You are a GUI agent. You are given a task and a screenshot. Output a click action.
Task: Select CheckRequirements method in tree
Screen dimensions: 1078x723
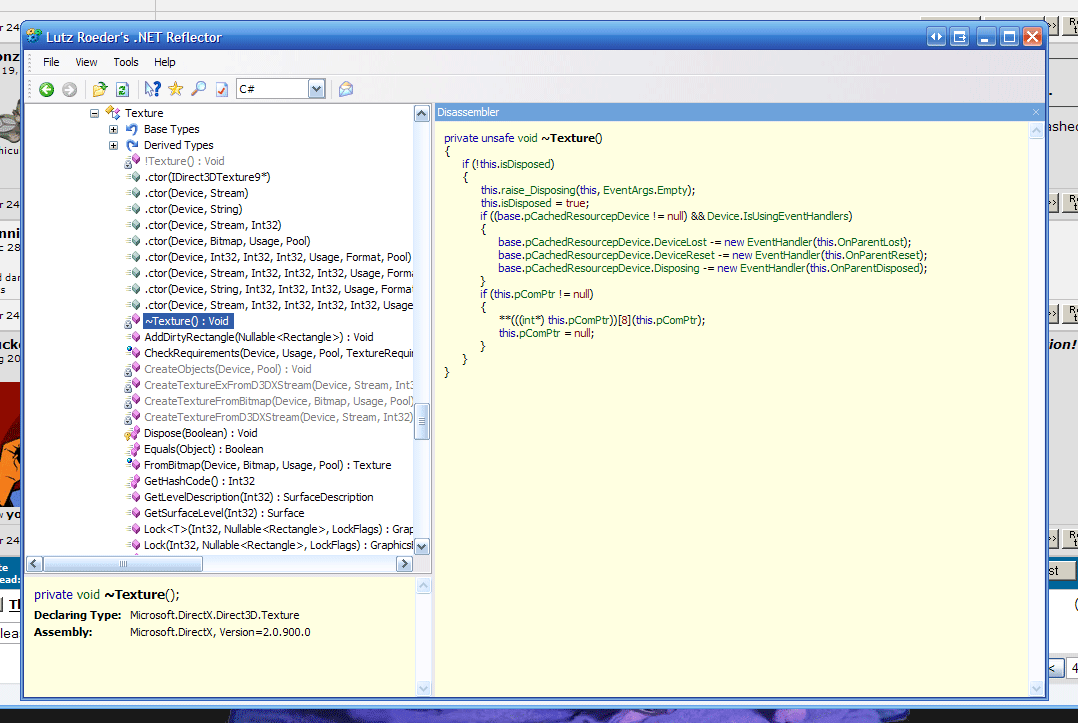pos(278,353)
